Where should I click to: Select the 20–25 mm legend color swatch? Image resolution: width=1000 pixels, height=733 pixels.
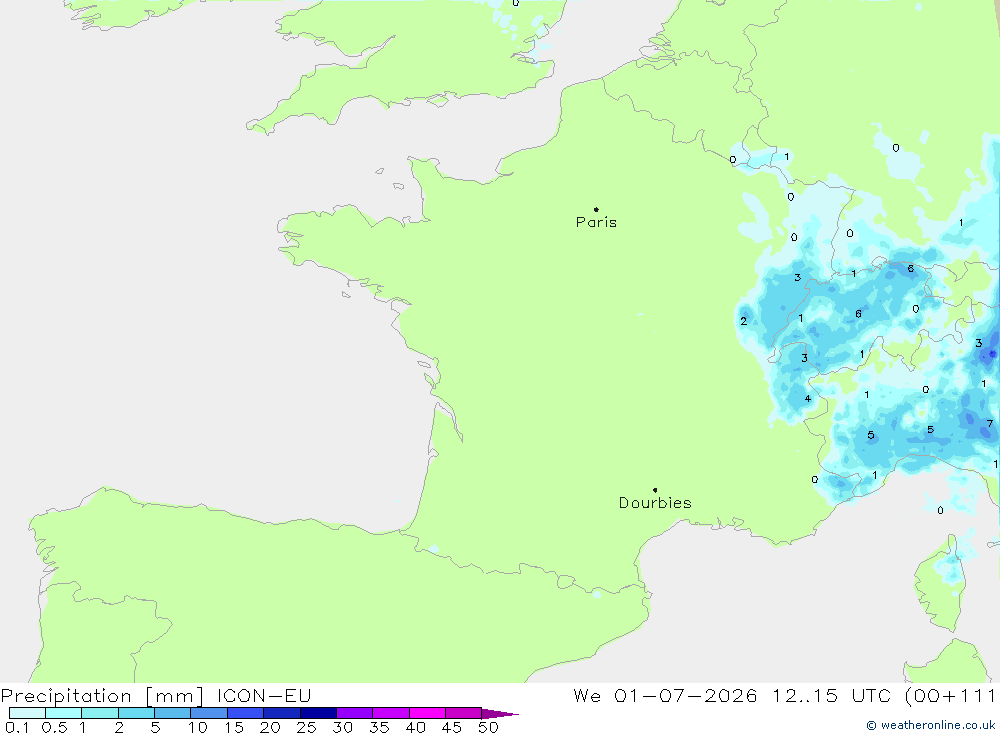[282, 713]
